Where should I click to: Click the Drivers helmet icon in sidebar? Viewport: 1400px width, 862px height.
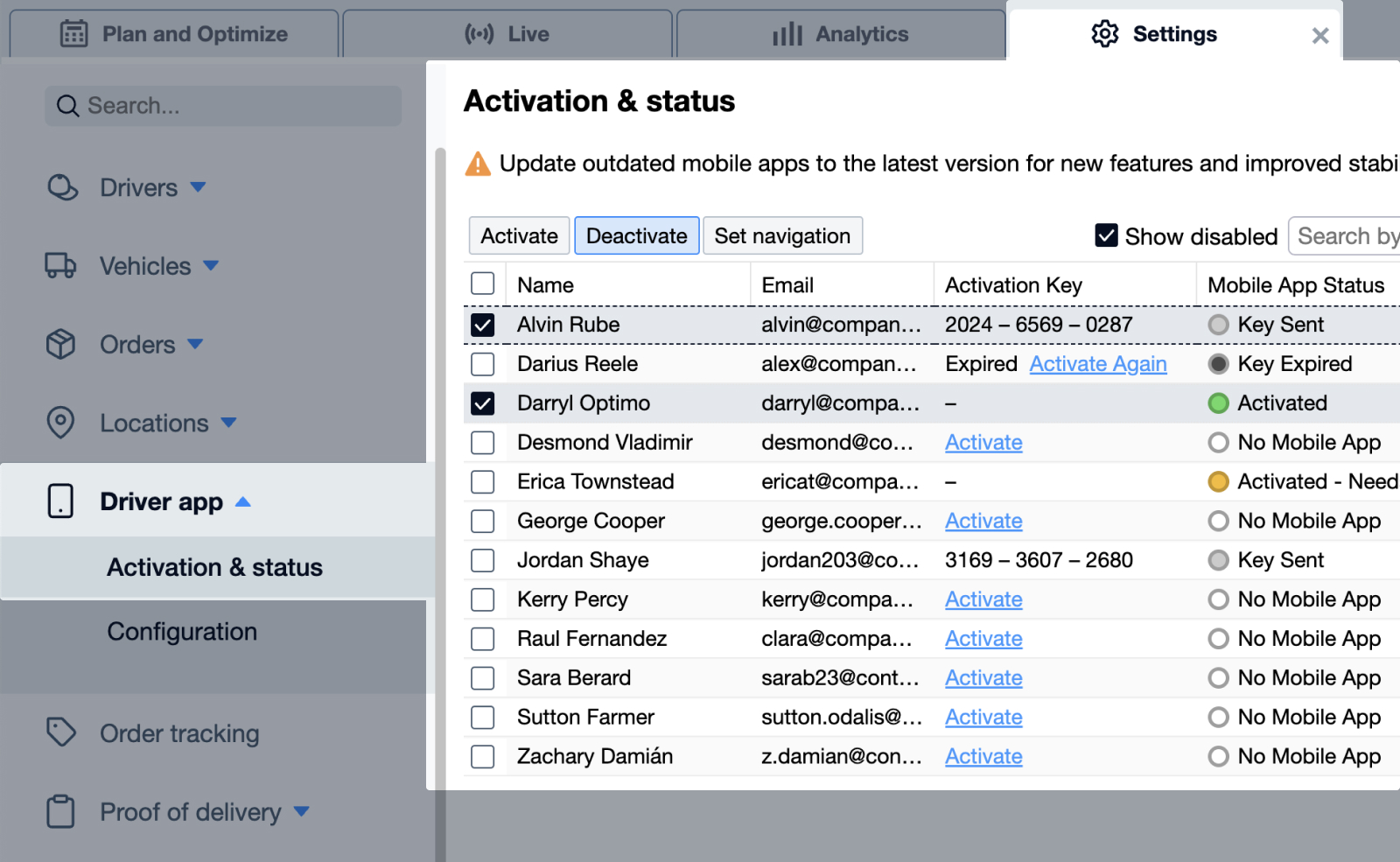click(62, 187)
